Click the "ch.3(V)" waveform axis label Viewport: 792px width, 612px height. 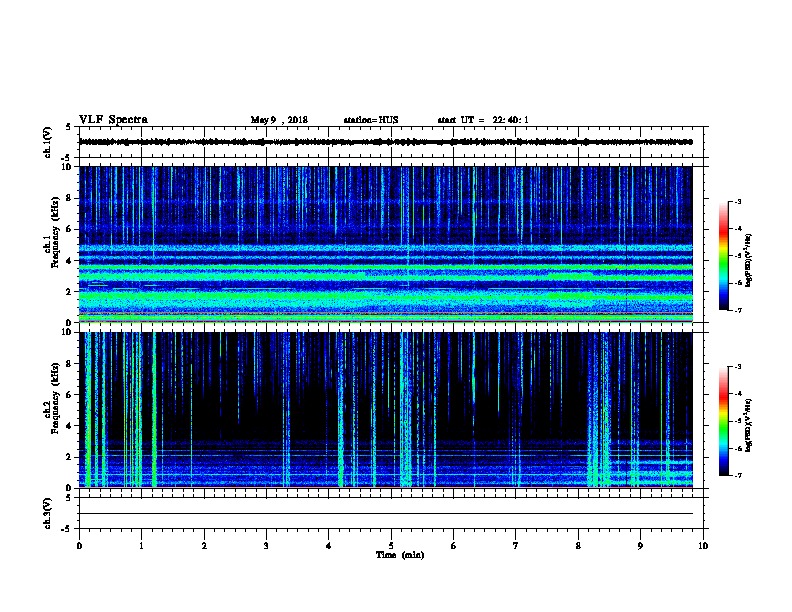pos(47,513)
